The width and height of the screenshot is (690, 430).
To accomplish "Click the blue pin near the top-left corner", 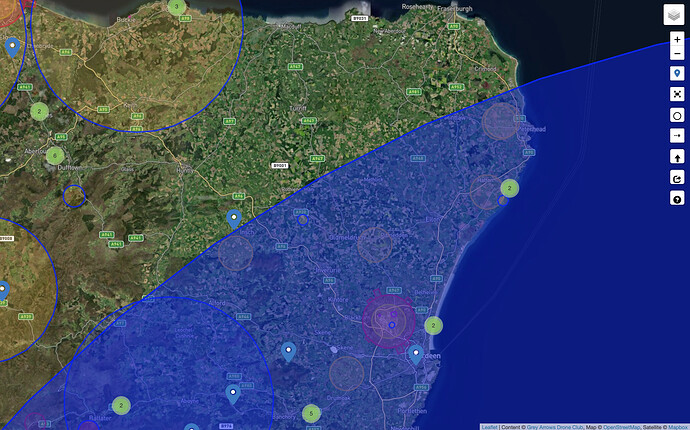I will [12, 48].
